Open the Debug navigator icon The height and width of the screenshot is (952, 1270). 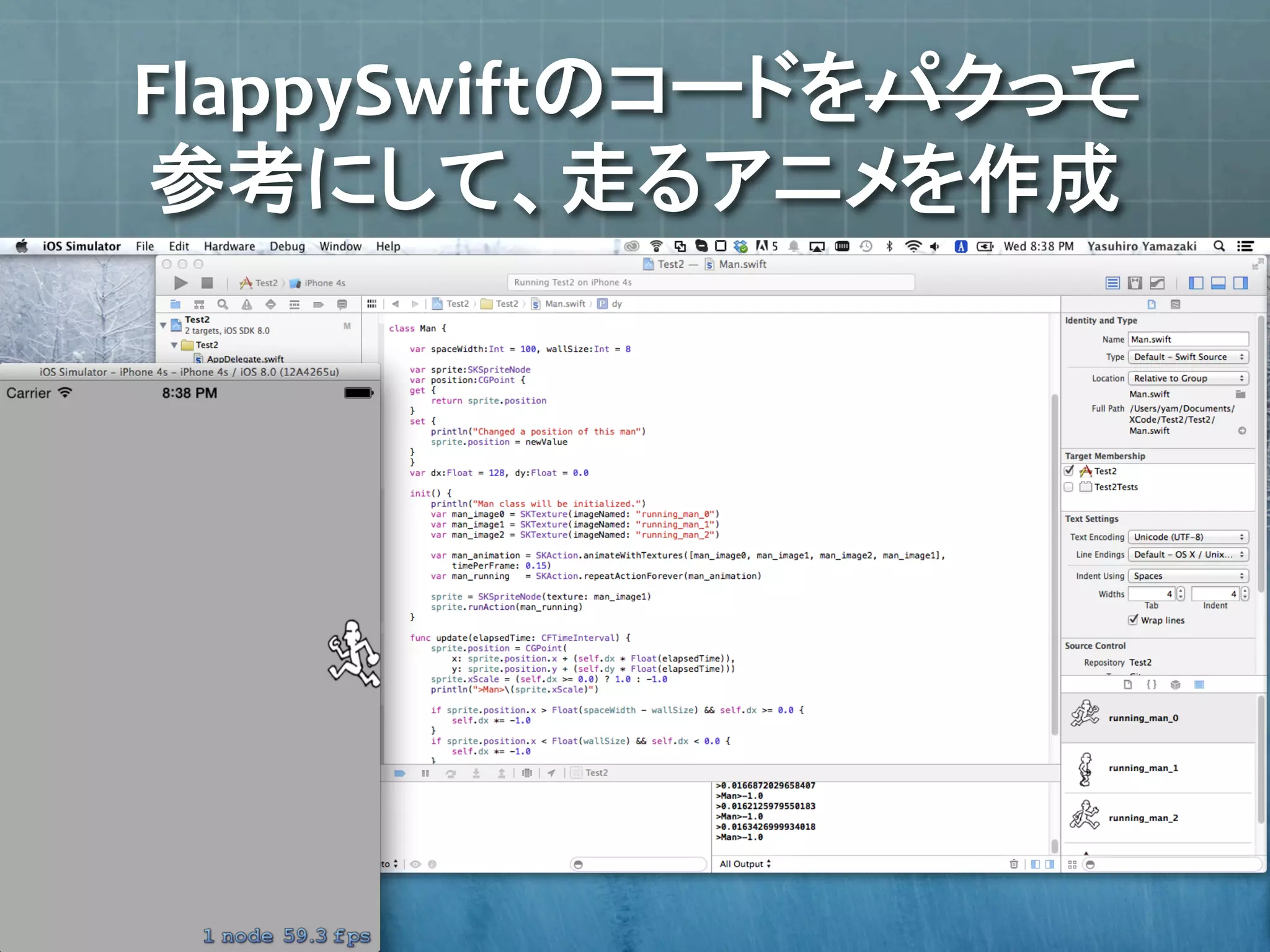[x=295, y=304]
